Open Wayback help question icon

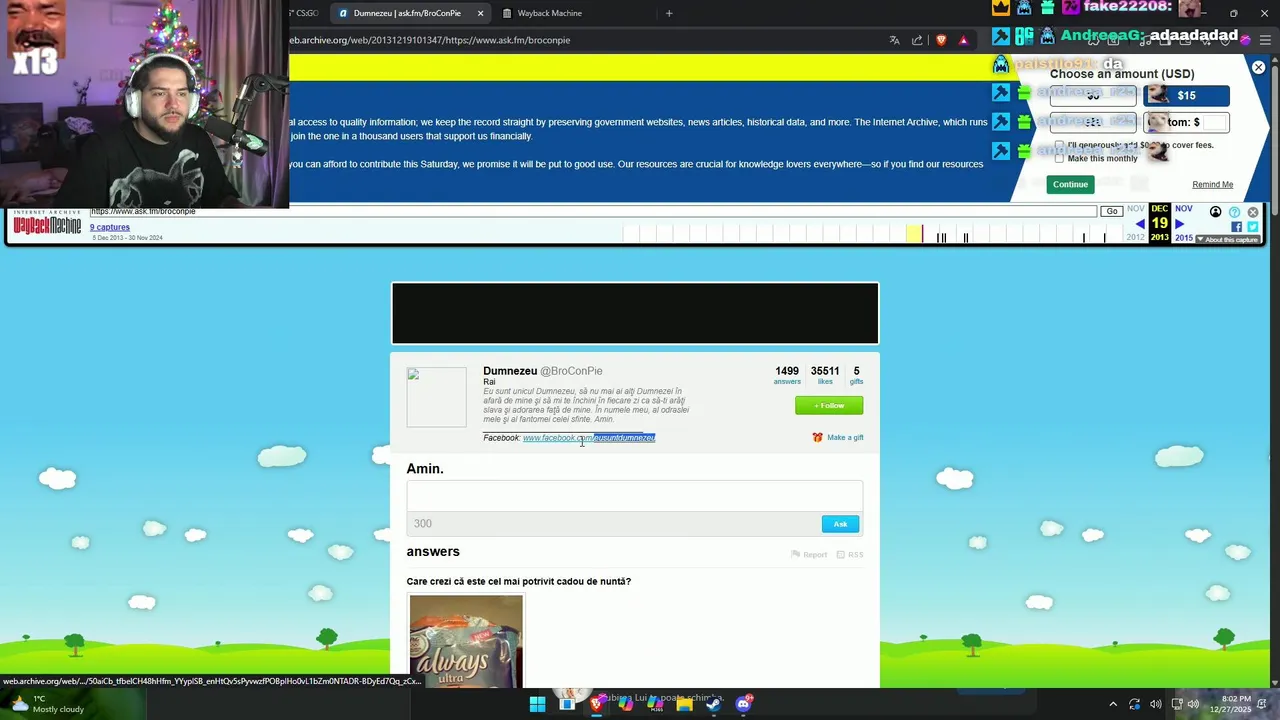pos(1234,212)
